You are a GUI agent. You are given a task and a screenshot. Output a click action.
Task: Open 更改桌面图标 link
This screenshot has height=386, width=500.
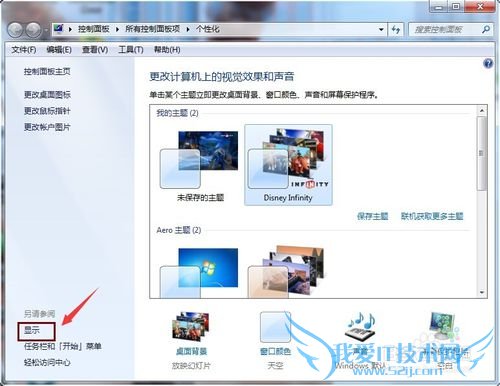(x=47, y=95)
